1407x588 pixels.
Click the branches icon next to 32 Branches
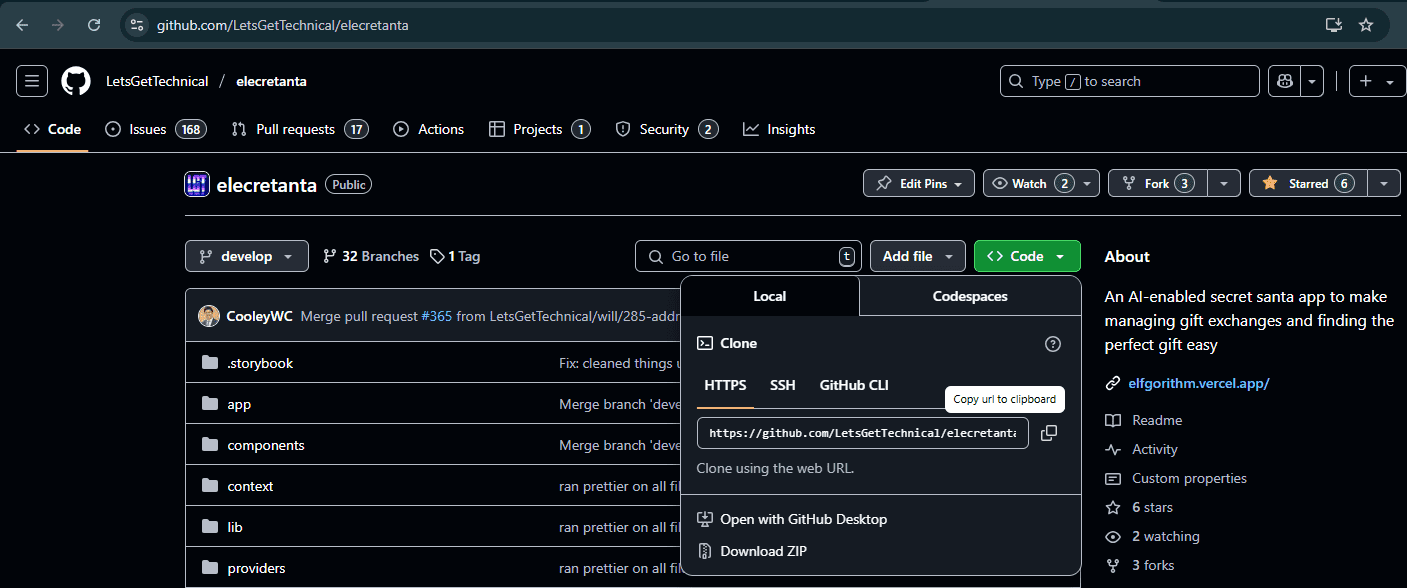tap(330, 256)
